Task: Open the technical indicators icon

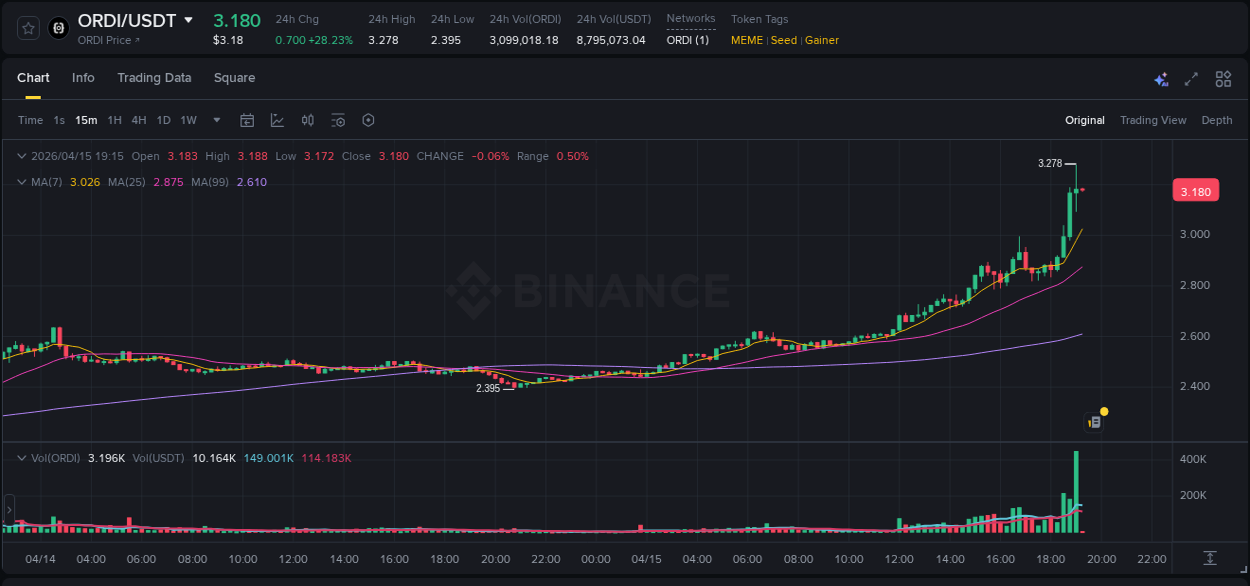Action: point(308,120)
